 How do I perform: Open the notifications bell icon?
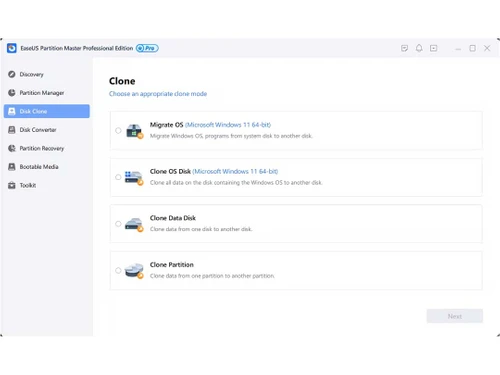[x=419, y=48]
